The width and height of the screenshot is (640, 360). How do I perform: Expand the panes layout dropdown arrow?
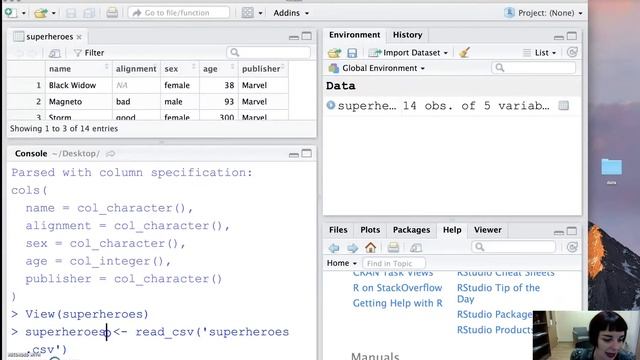coord(260,13)
